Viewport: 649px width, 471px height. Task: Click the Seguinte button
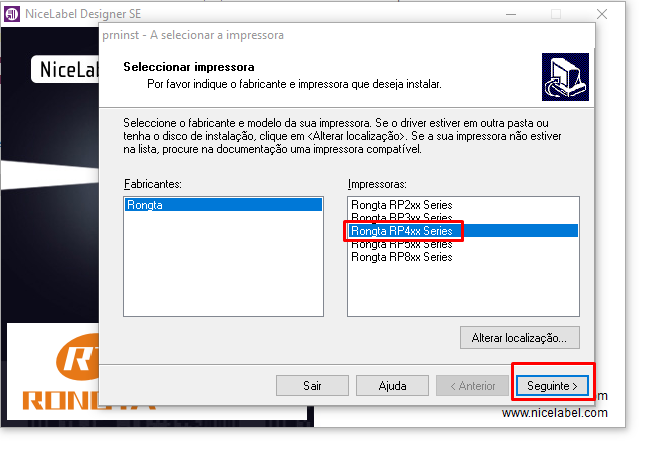pos(552,386)
